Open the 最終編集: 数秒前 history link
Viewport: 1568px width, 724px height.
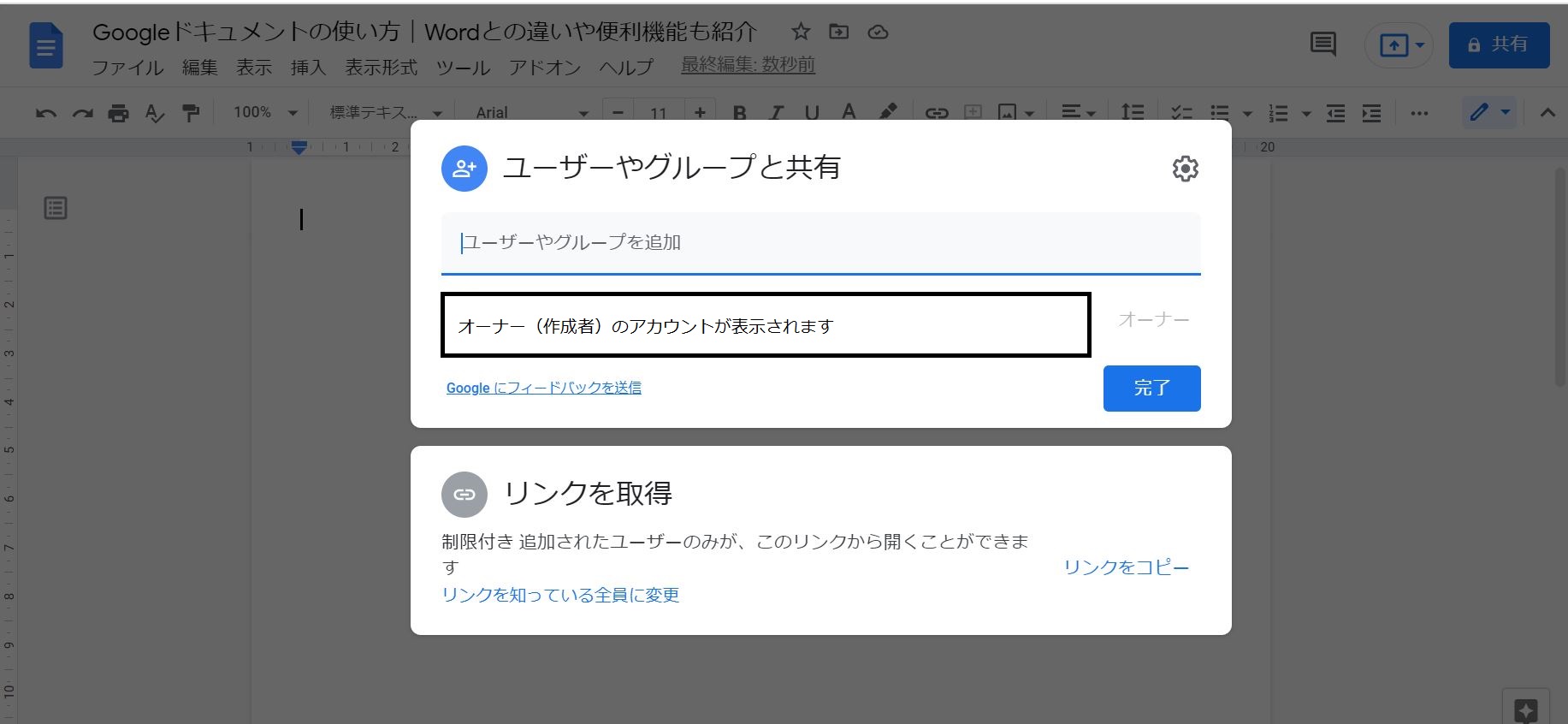click(x=748, y=65)
